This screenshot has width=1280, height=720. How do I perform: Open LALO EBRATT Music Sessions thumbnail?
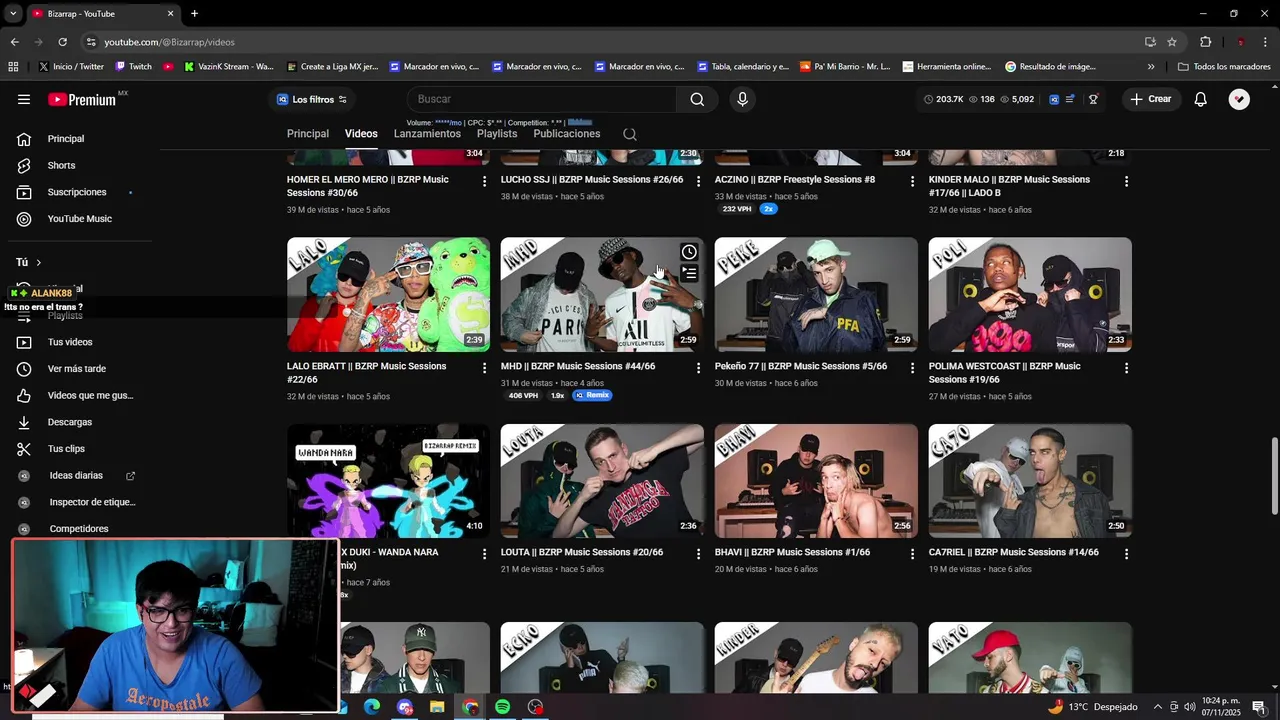point(388,294)
